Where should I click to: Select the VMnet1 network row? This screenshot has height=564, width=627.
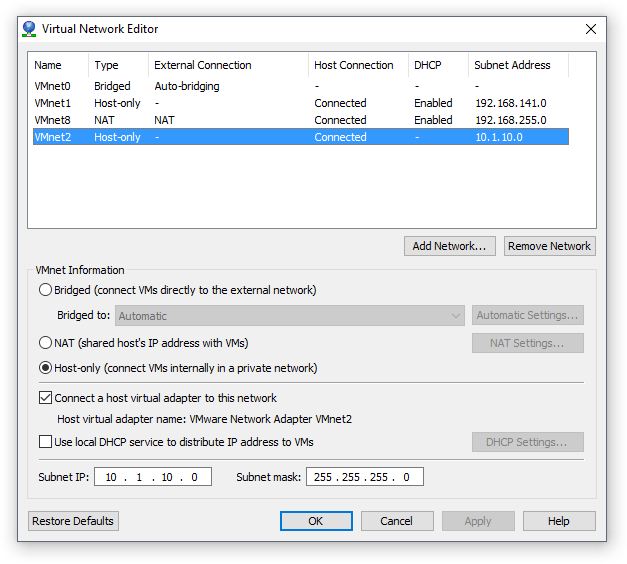301,103
